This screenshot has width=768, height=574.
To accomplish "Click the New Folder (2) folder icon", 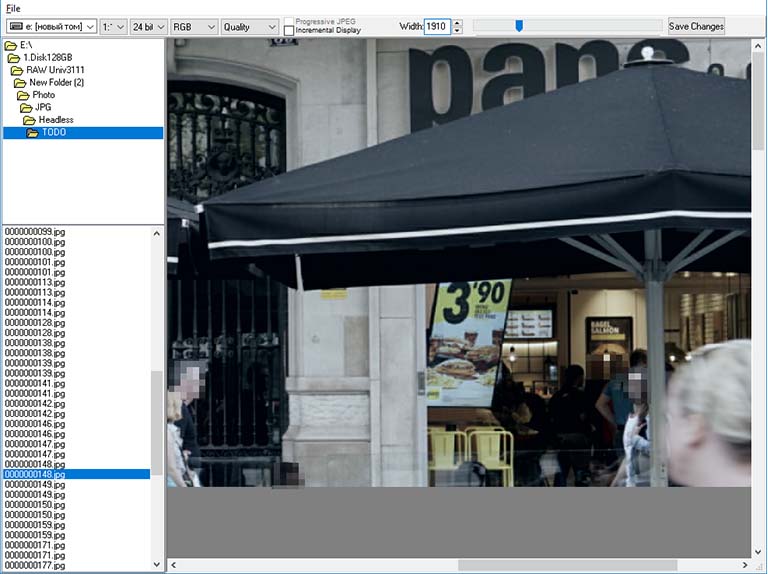I will [x=21, y=83].
